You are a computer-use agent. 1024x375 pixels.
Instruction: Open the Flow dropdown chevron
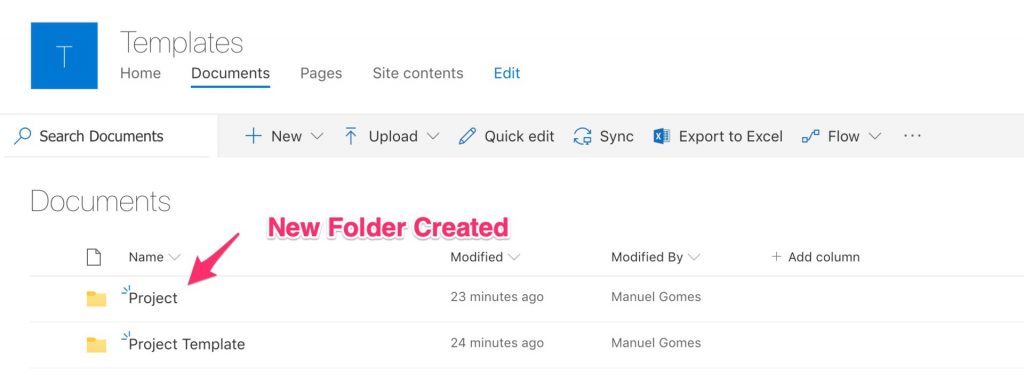[x=874, y=136]
